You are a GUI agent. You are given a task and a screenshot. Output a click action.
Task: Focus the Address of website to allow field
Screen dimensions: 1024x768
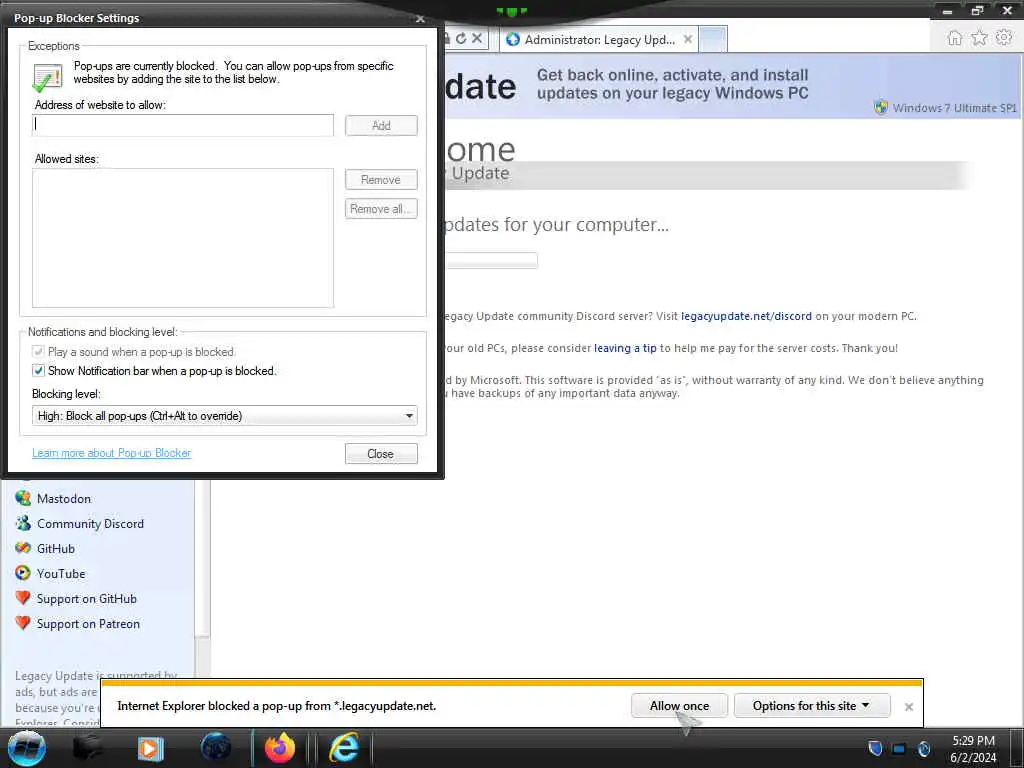[183, 125]
